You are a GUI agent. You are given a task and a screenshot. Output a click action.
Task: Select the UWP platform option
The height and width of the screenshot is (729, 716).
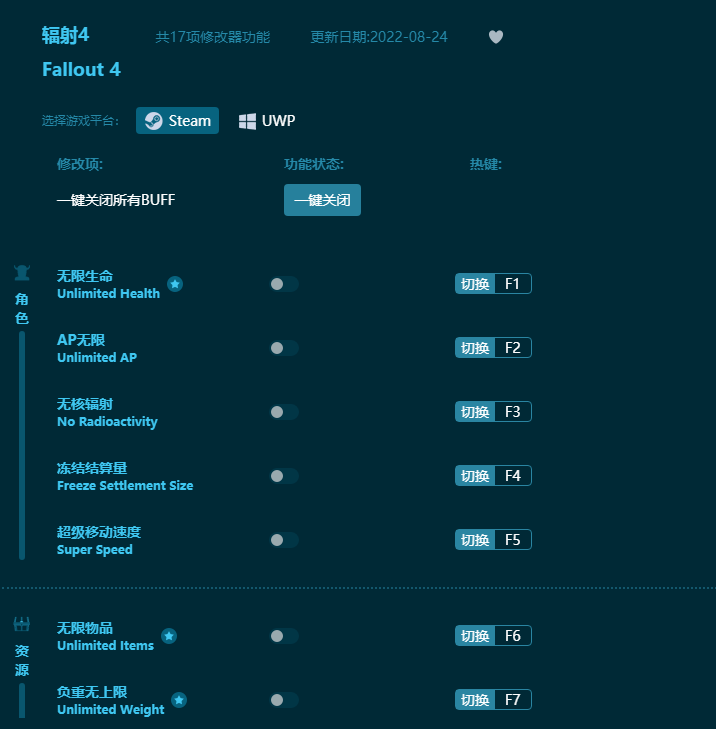click(x=267, y=121)
